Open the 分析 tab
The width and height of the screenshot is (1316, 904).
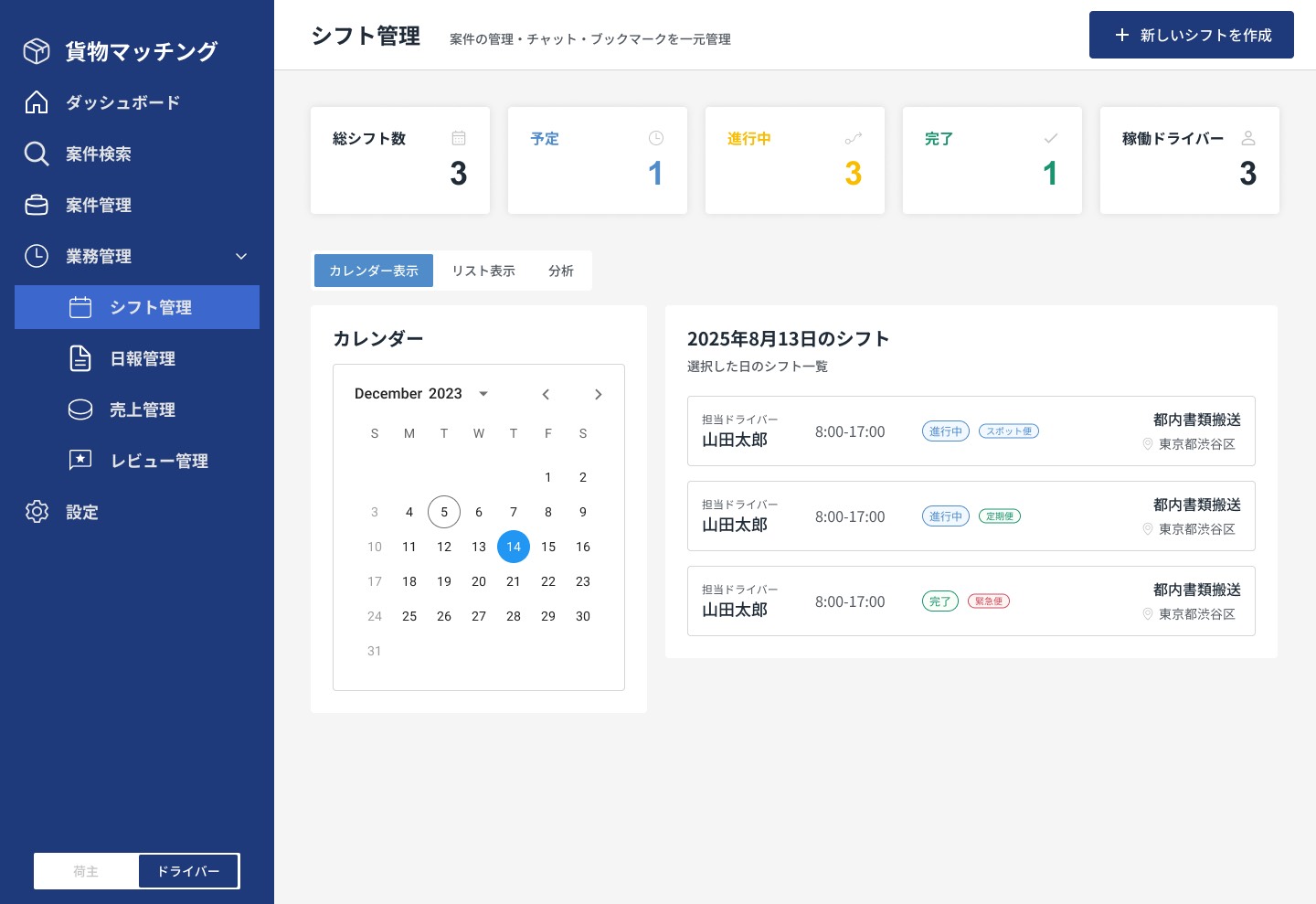click(561, 271)
